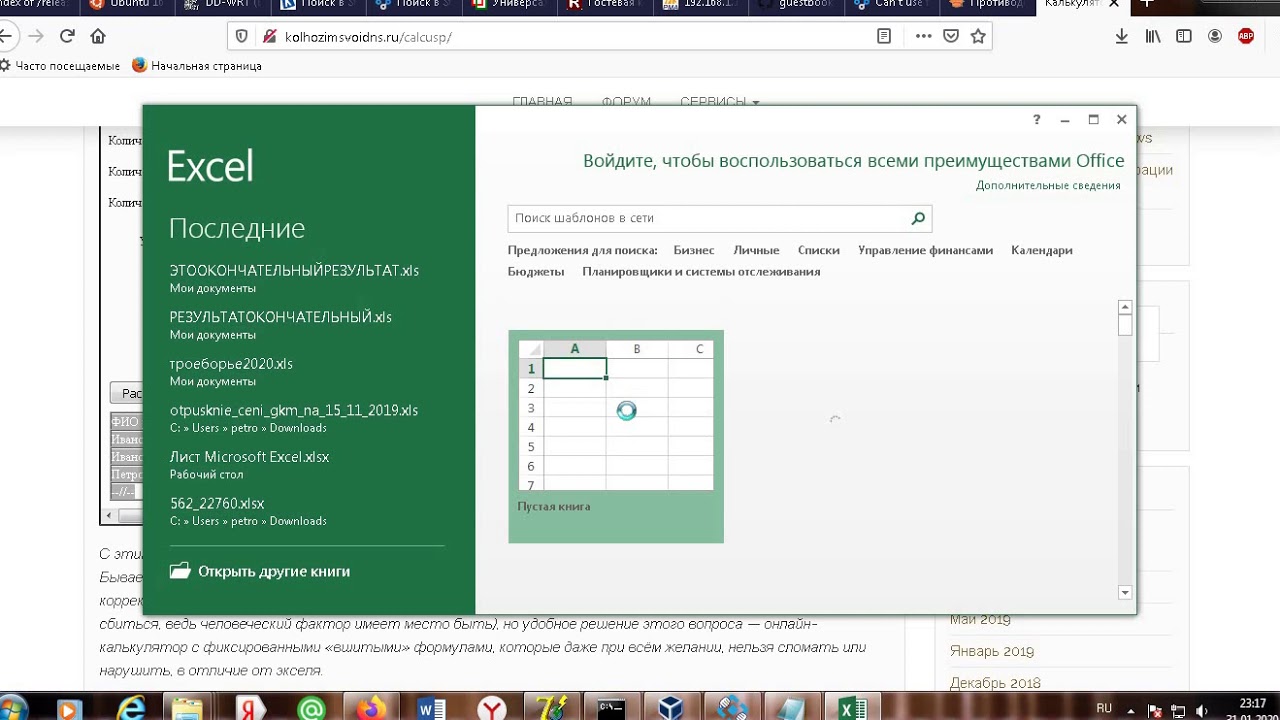The width and height of the screenshot is (1280, 720).
Task: Show Firefox sidebars
Action: (1184, 36)
